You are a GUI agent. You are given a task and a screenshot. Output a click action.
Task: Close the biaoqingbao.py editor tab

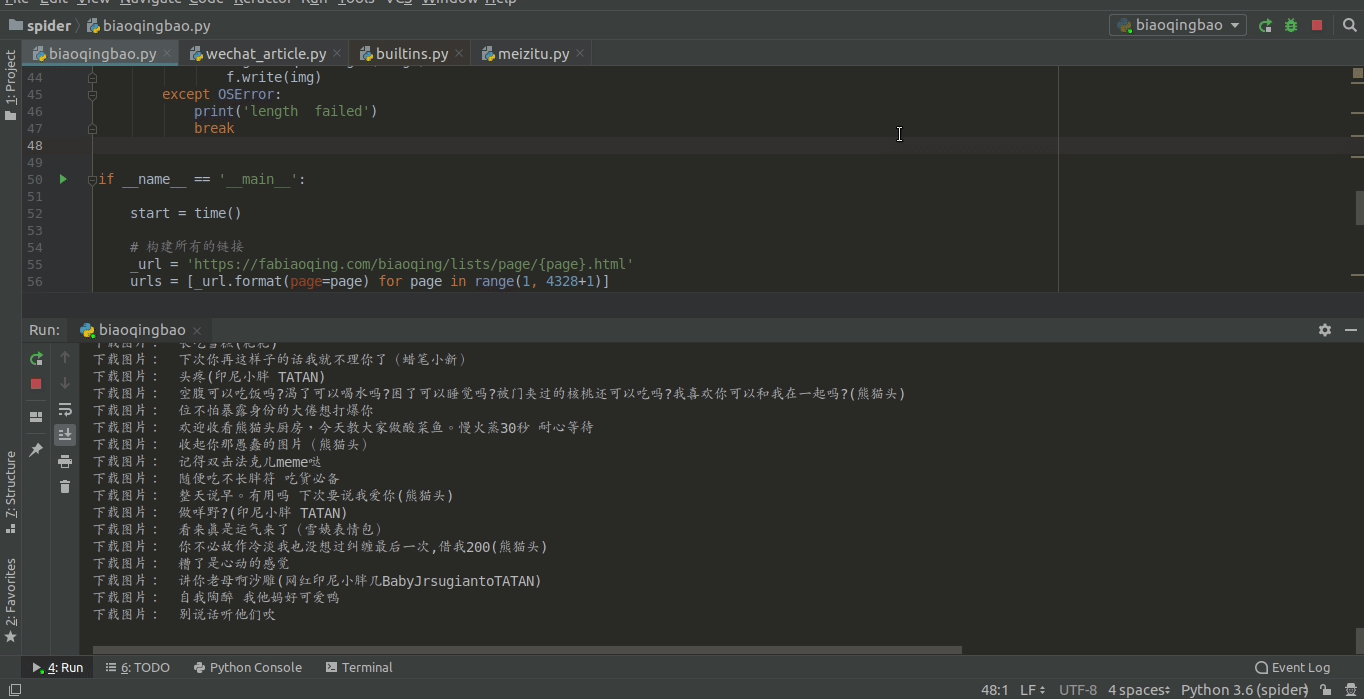coord(168,54)
